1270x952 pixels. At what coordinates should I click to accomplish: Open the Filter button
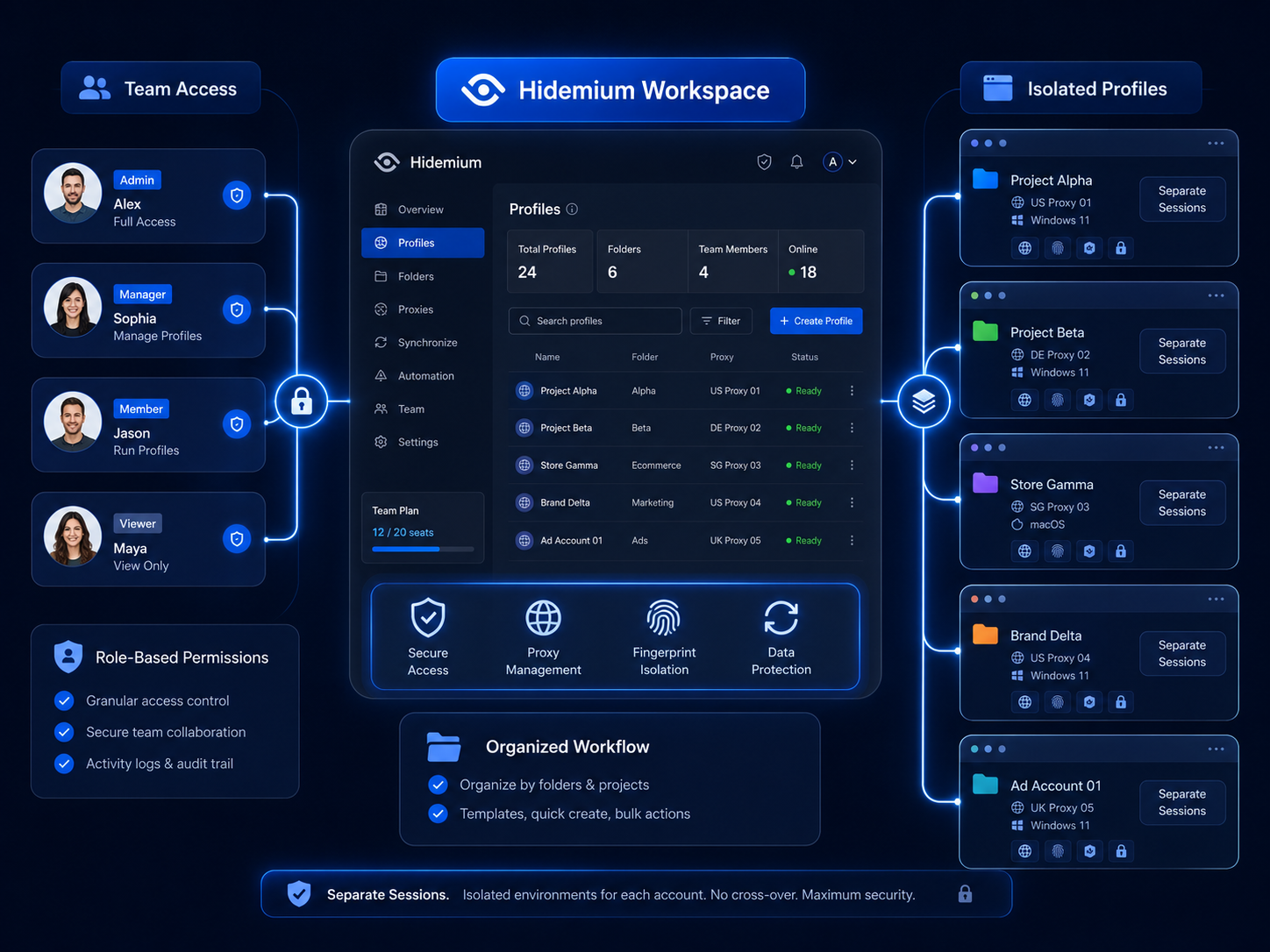point(721,321)
